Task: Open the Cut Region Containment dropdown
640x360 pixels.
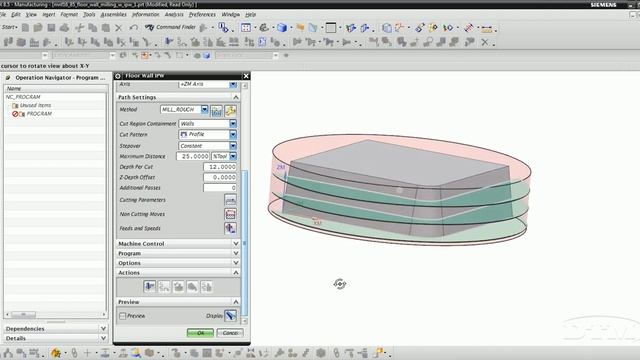Action: coord(233,123)
